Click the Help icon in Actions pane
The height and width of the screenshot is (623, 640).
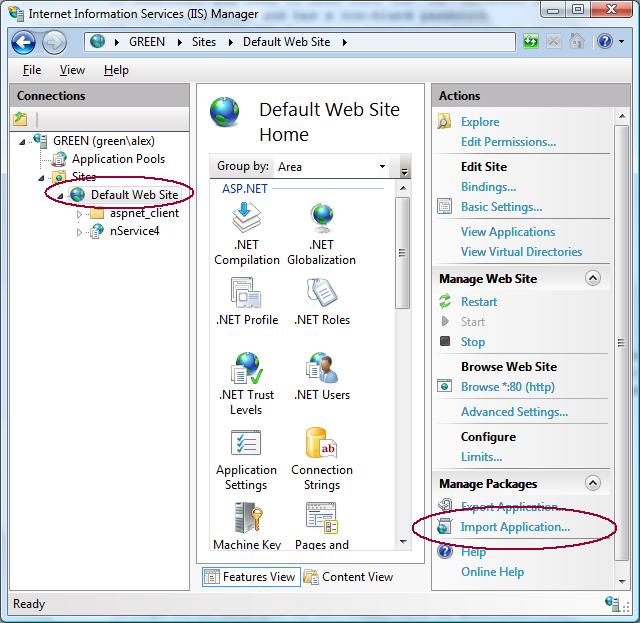click(444, 551)
